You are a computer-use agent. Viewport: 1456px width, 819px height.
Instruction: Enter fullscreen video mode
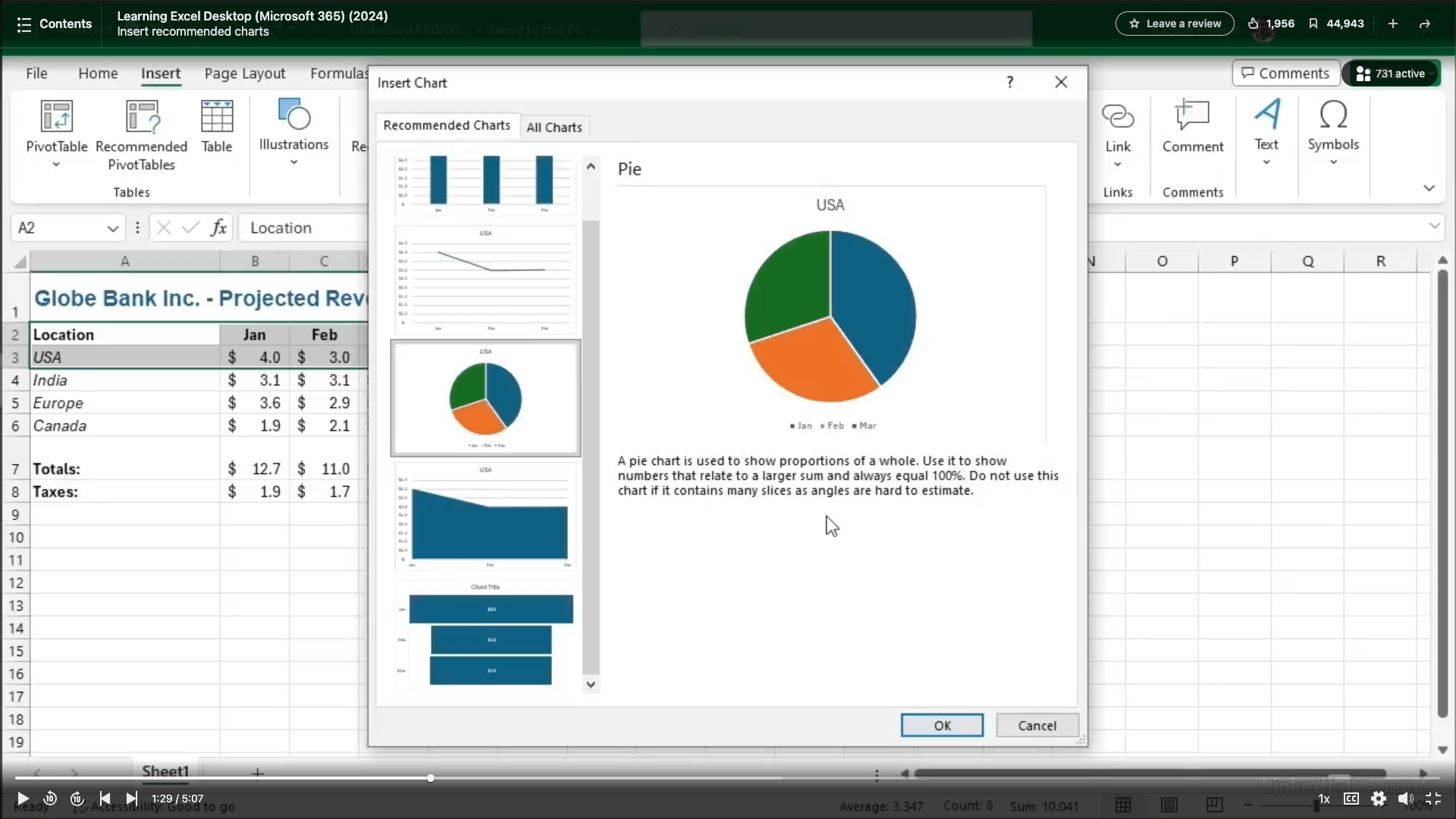tap(1433, 799)
